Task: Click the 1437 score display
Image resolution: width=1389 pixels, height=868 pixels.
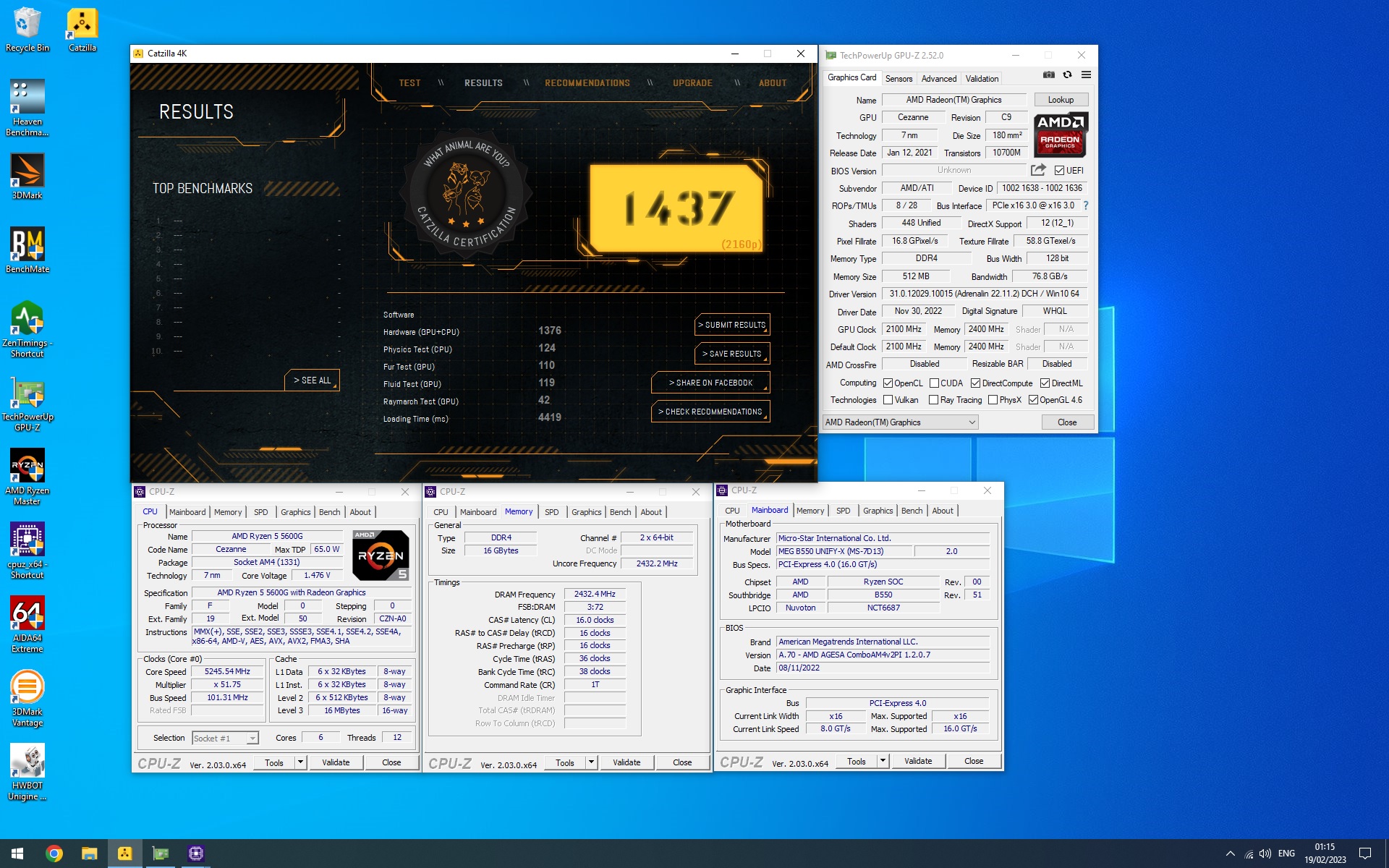Action: point(677,208)
